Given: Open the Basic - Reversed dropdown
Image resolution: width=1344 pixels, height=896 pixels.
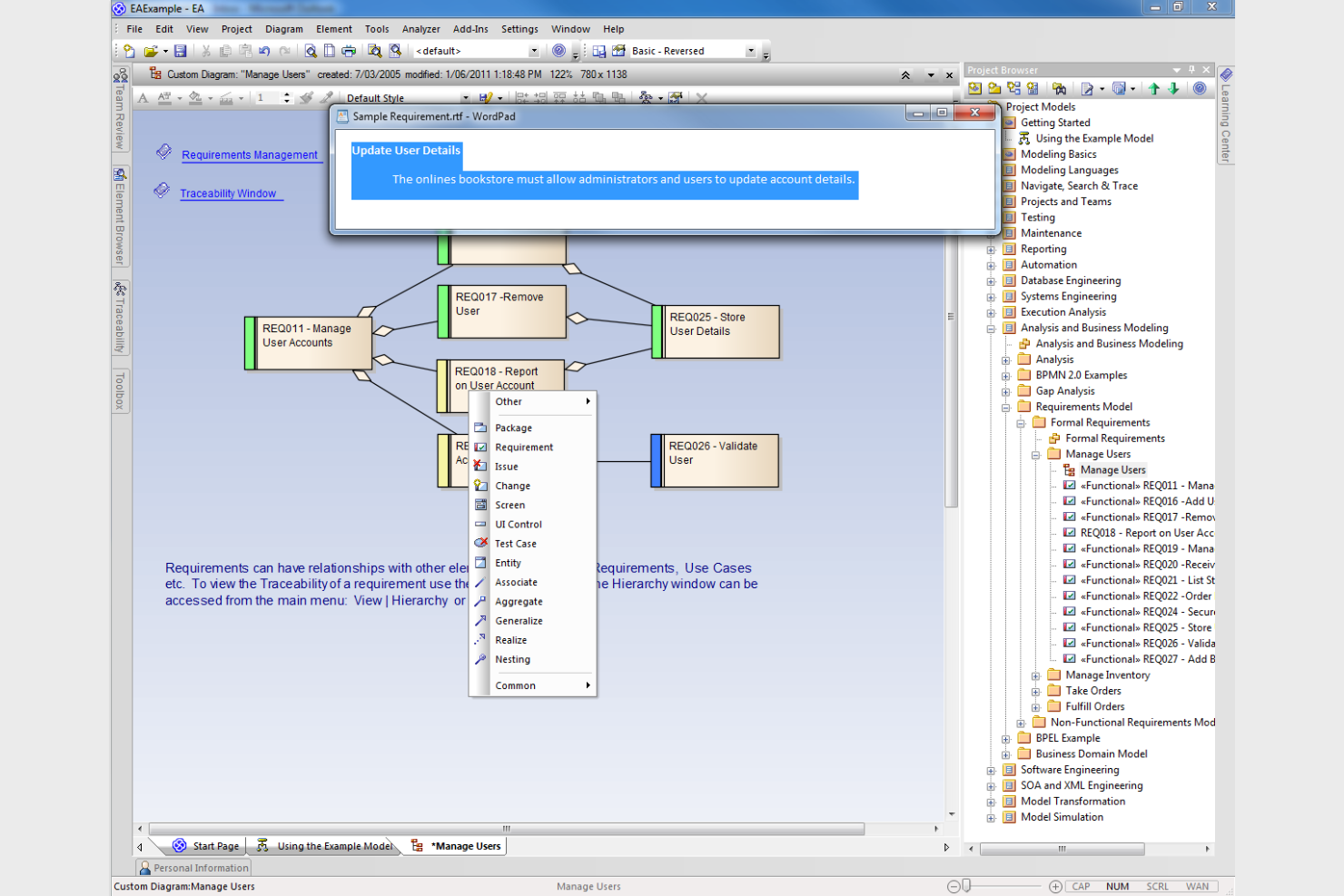Looking at the screenshot, I should 749,50.
